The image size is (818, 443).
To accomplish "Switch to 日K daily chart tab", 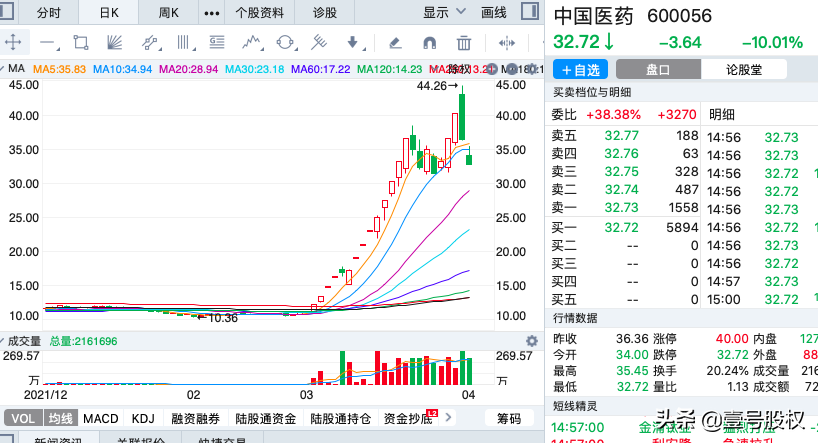I will [109, 13].
